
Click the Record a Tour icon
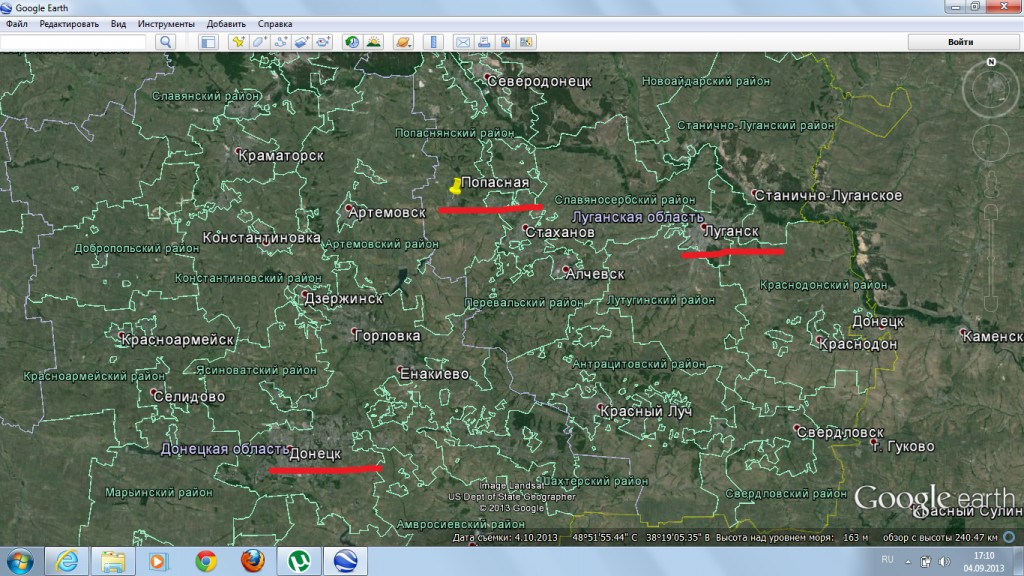pos(322,42)
